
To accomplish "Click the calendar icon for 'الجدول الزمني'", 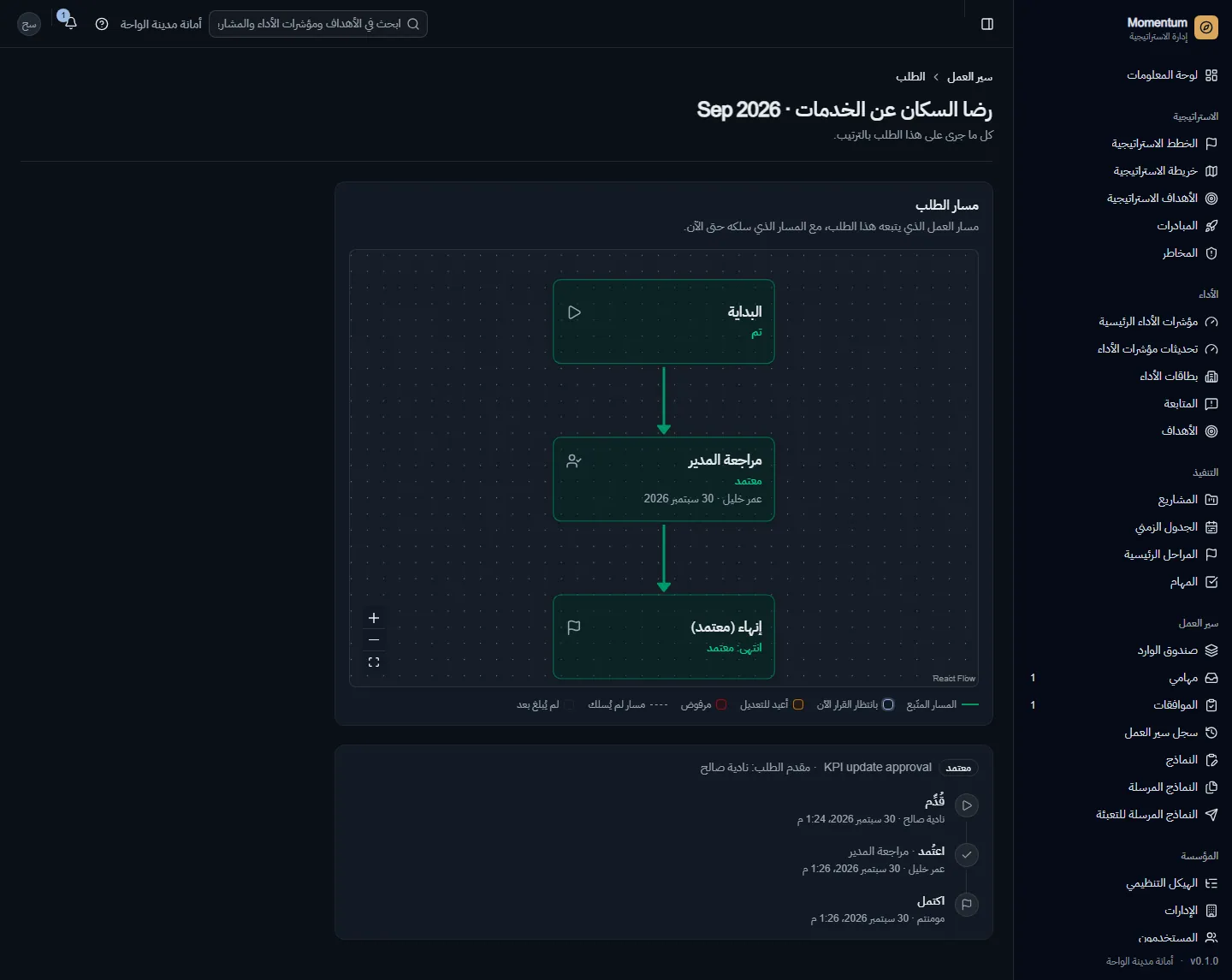I will (x=1211, y=527).
